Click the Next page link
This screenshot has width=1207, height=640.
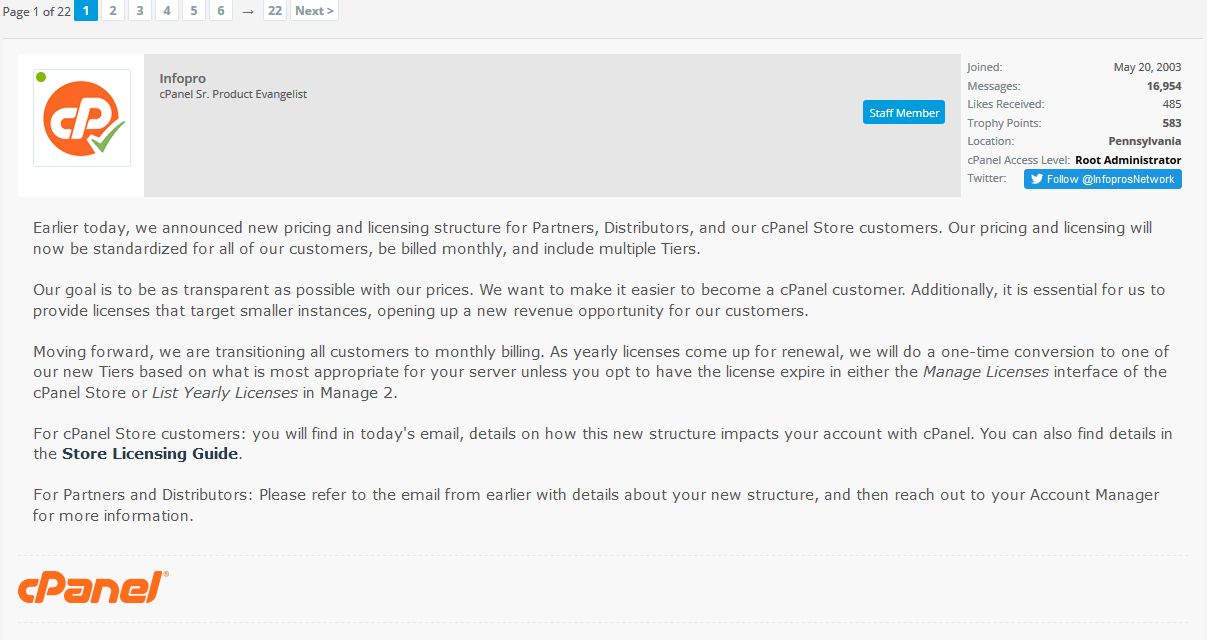click(314, 11)
